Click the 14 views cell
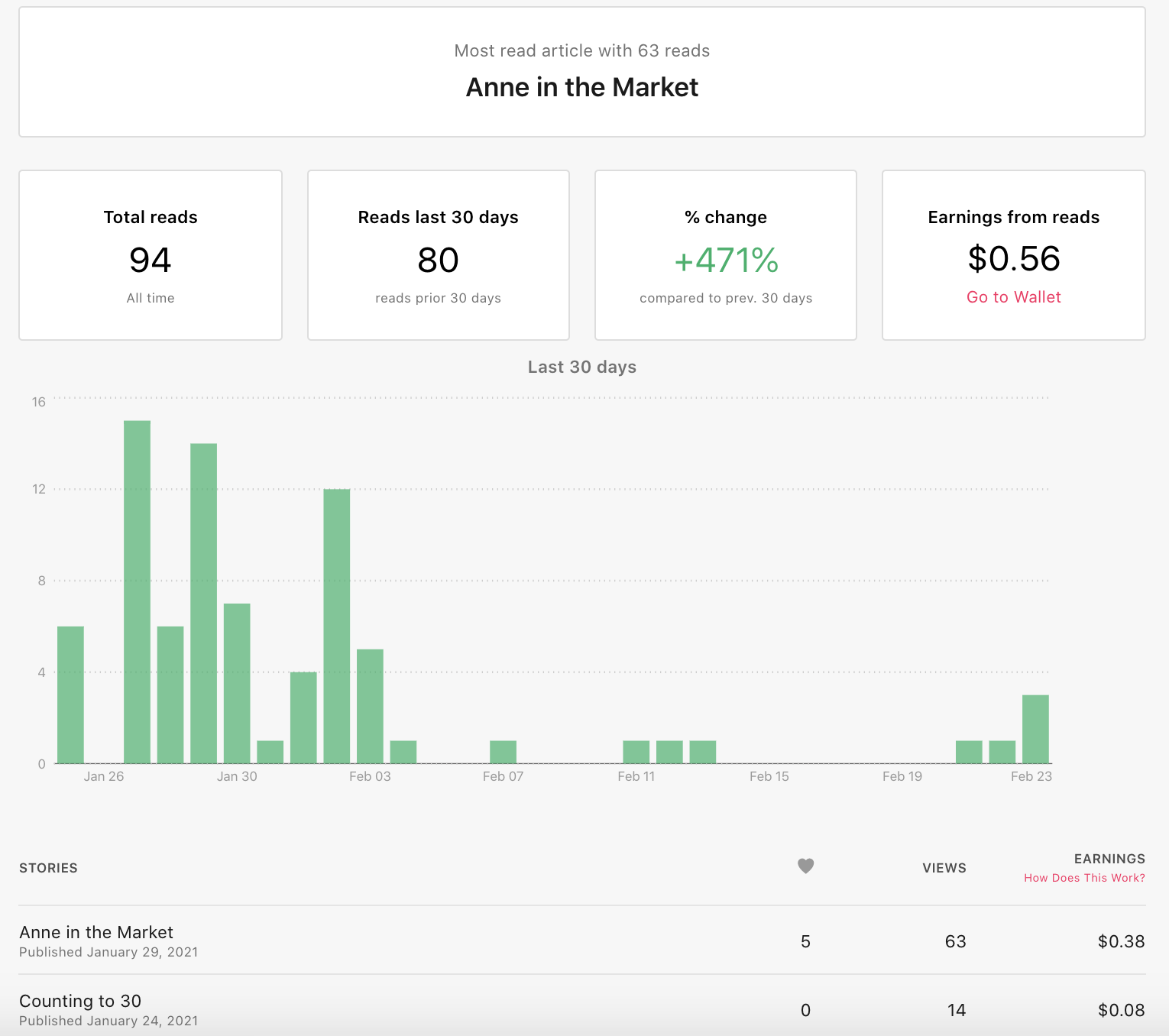 957,1010
